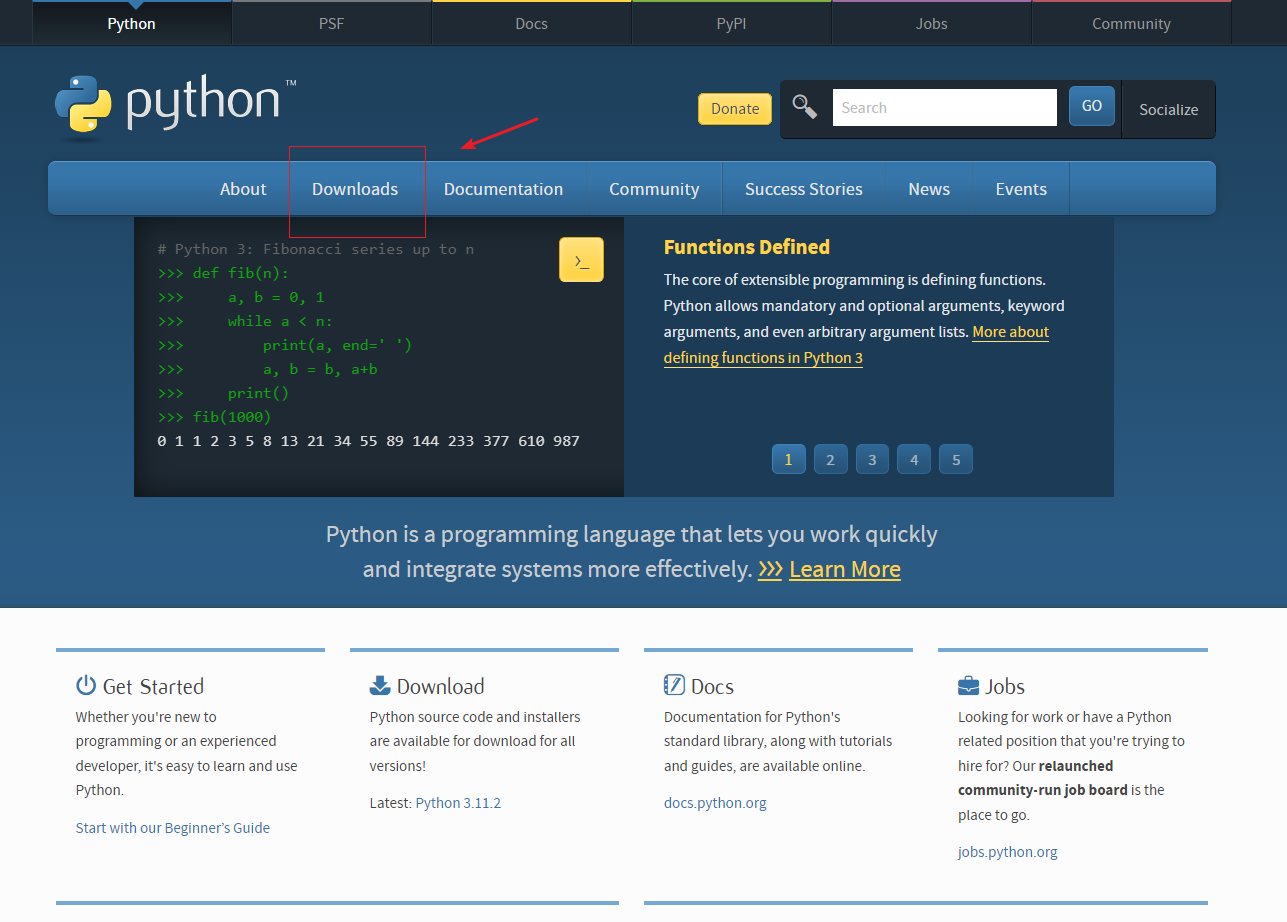Open the Documentation navigation menu
The image size is (1287, 922).
[x=503, y=189]
